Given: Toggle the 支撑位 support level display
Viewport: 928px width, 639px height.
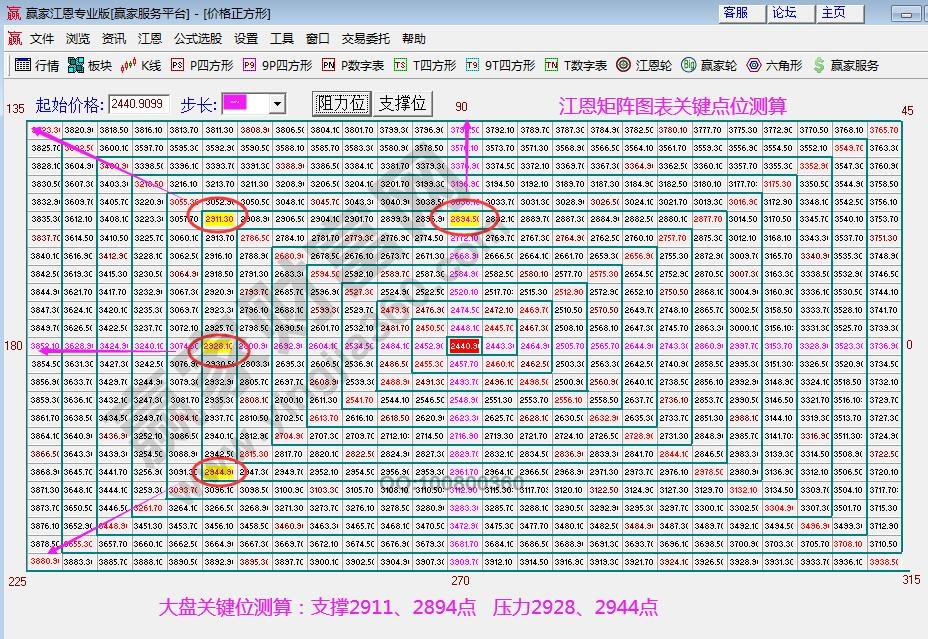Looking at the screenshot, I should tap(403, 101).
